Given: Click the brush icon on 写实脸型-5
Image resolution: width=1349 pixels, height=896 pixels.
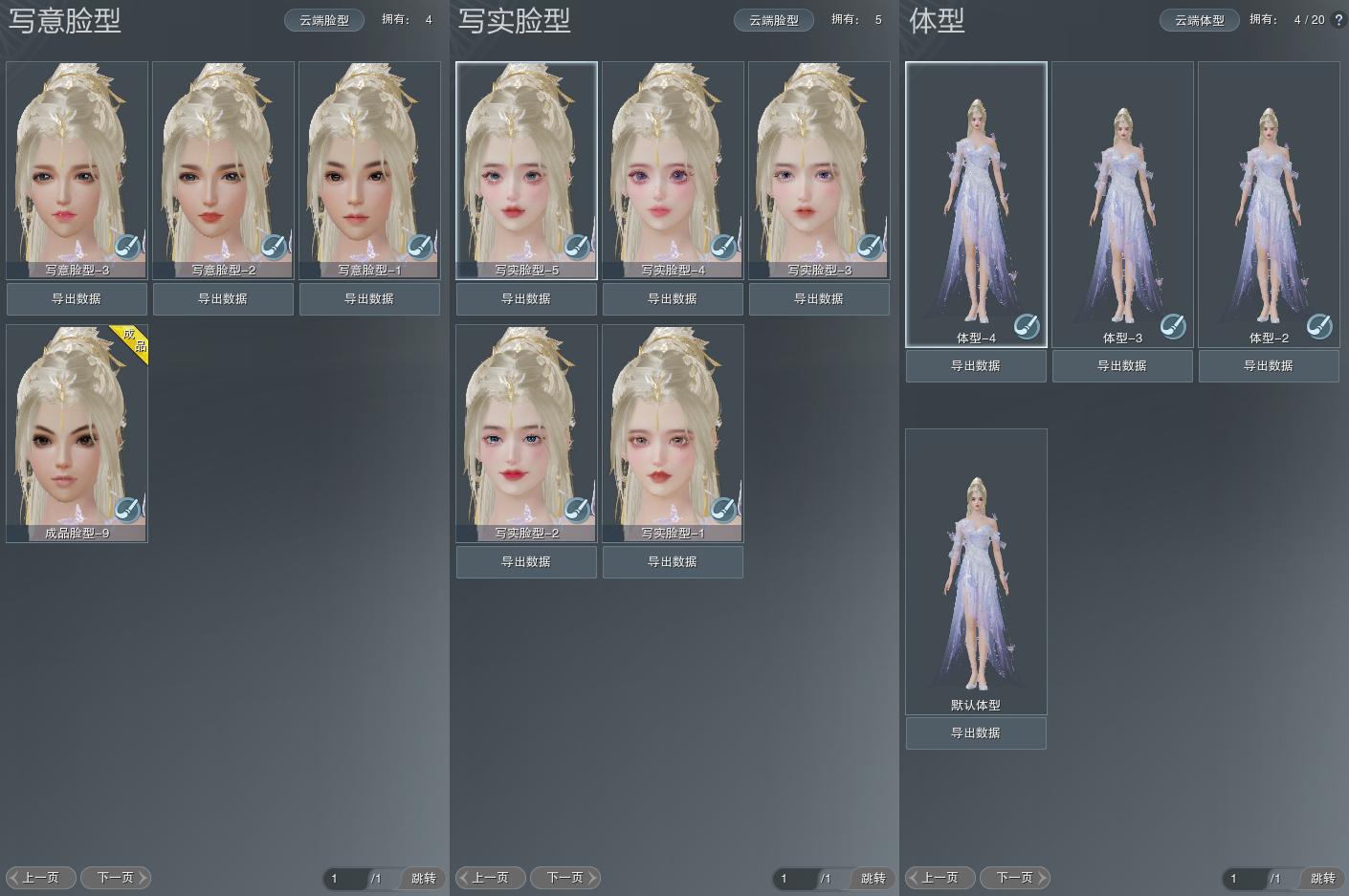Looking at the screenshot, I should tap(577, 246).
